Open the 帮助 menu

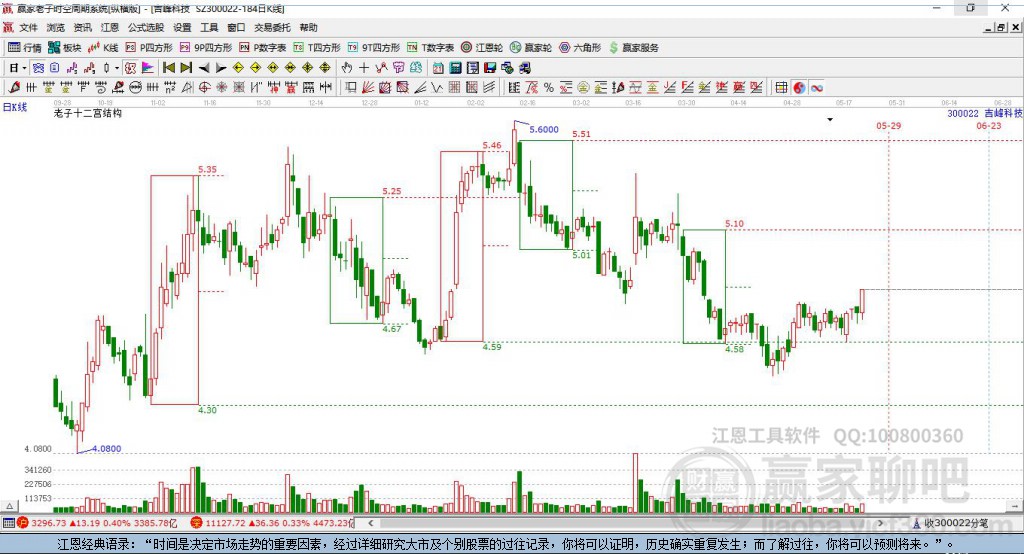308,27
